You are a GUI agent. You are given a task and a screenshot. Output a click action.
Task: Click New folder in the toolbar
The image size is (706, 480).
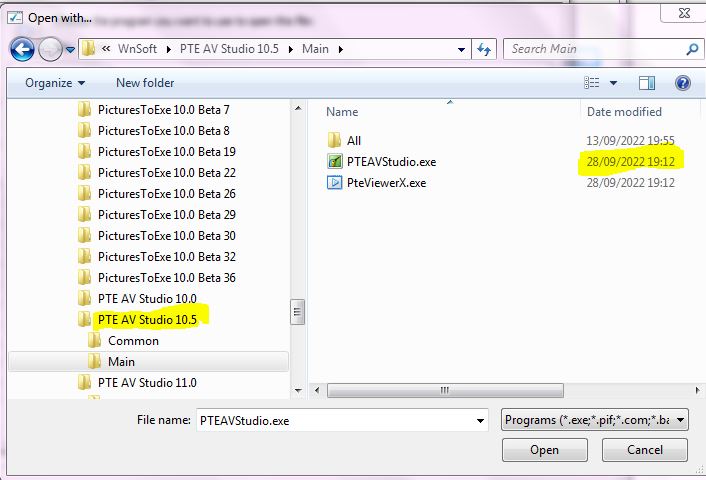click(x=145, y=83)
